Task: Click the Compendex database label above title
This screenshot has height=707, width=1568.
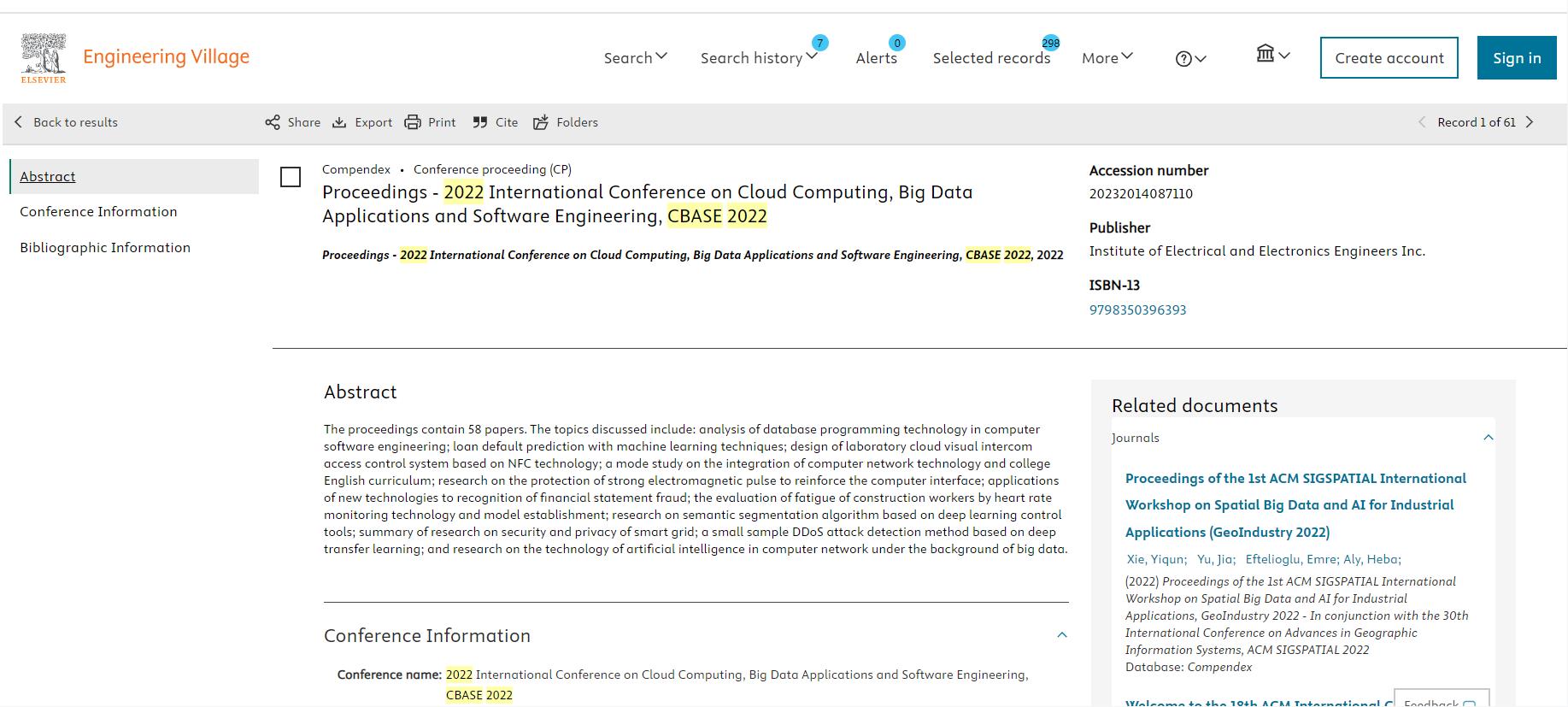Action: [x=356, y=169]
